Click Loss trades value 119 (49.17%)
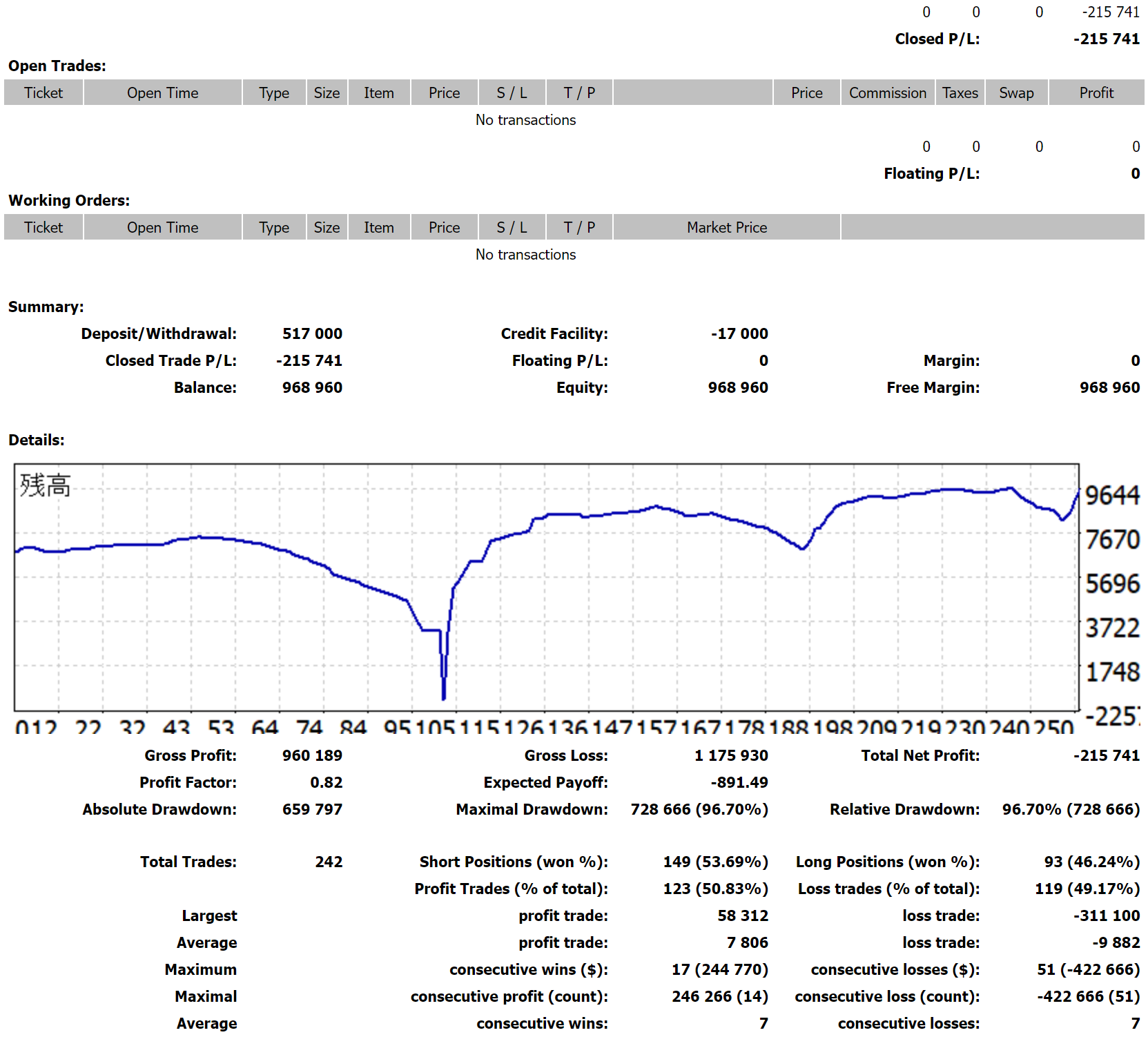1148x1037 pixels. tap(1087, 889)
